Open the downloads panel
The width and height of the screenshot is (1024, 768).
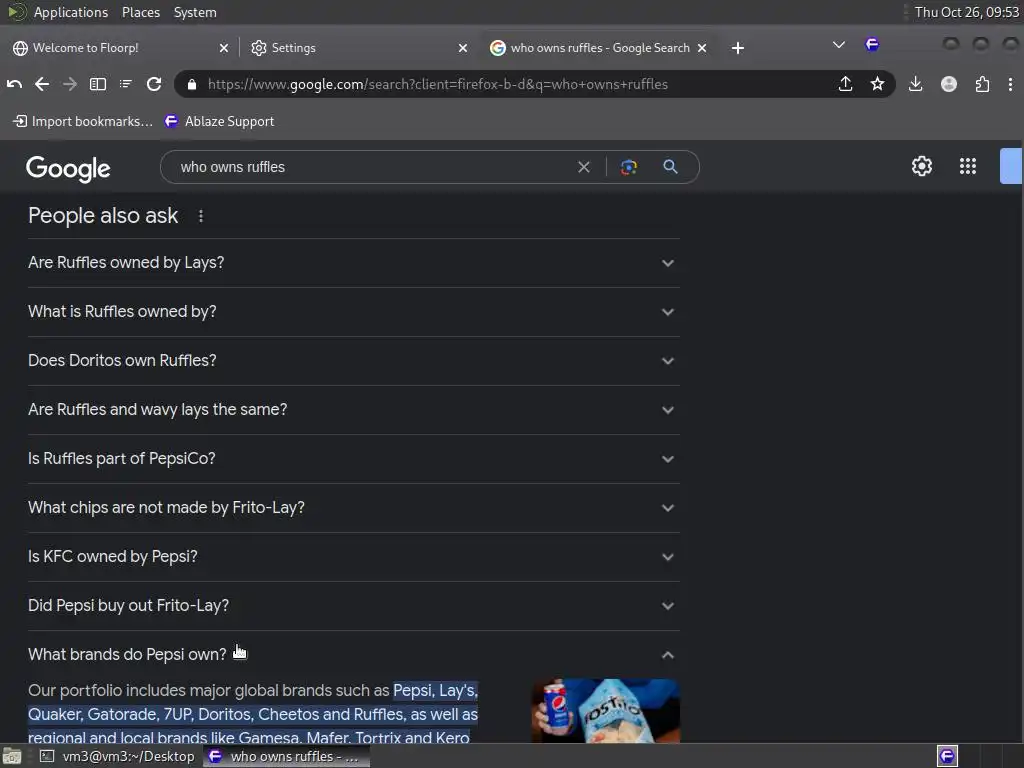tap(916, 84)
